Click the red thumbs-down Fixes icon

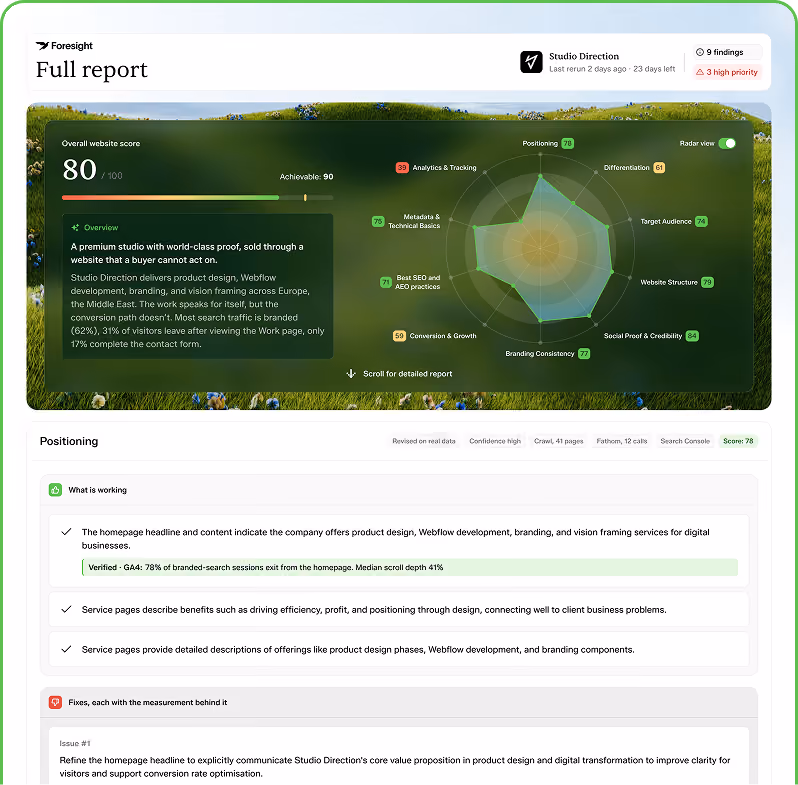(x=55, y=703)
